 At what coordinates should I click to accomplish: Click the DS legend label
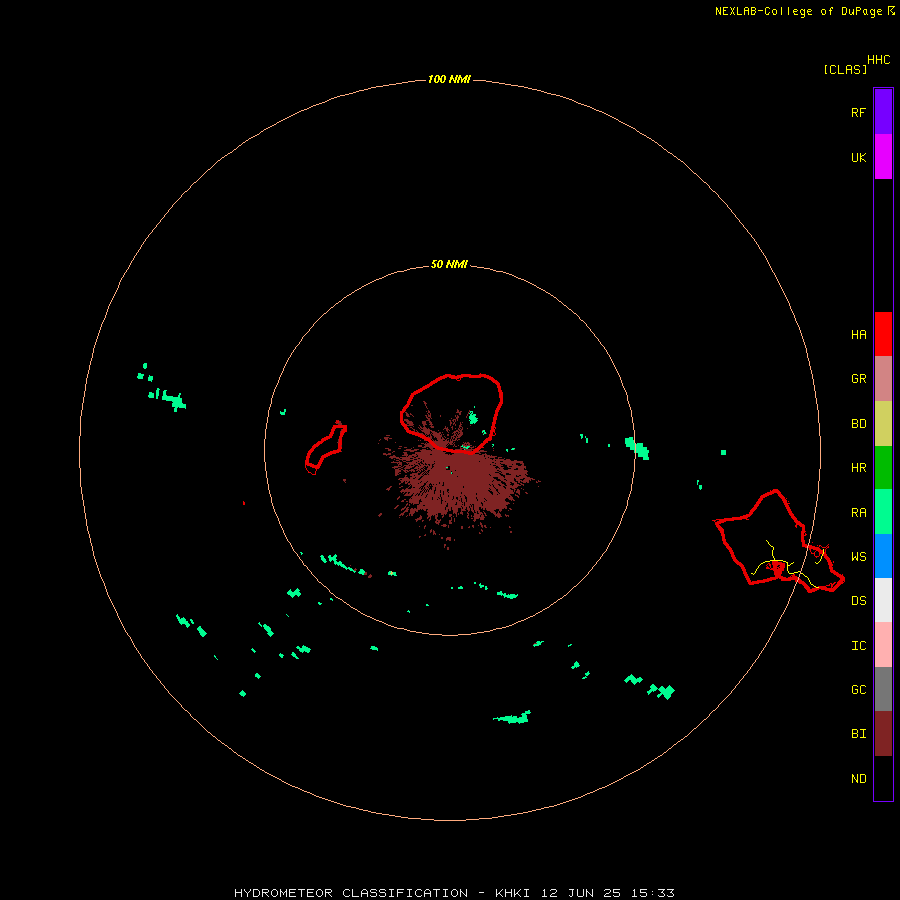(858, 601)
